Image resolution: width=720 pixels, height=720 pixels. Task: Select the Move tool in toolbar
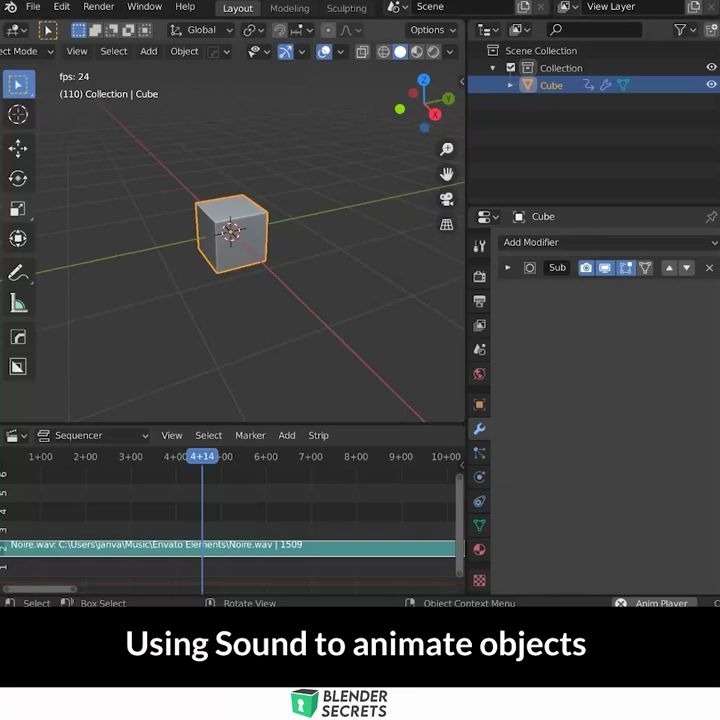coord(18,148)
